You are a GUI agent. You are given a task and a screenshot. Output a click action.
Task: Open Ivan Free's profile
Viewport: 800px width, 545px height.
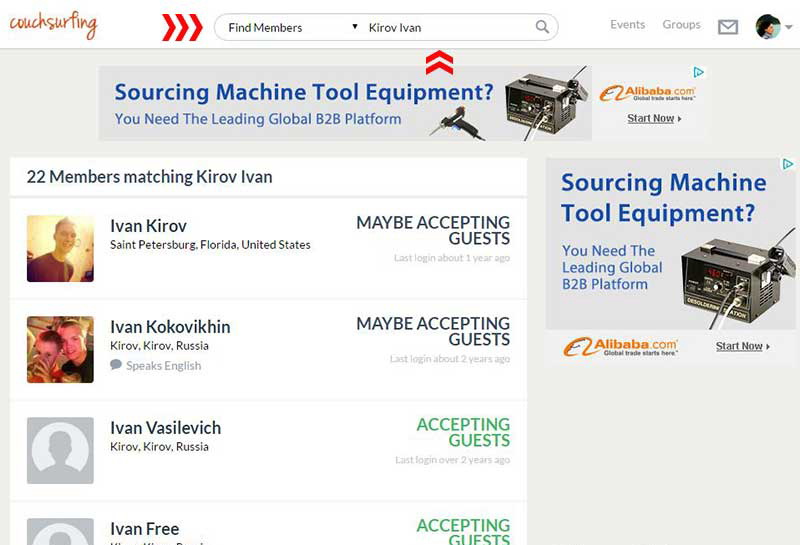(144, 529)
